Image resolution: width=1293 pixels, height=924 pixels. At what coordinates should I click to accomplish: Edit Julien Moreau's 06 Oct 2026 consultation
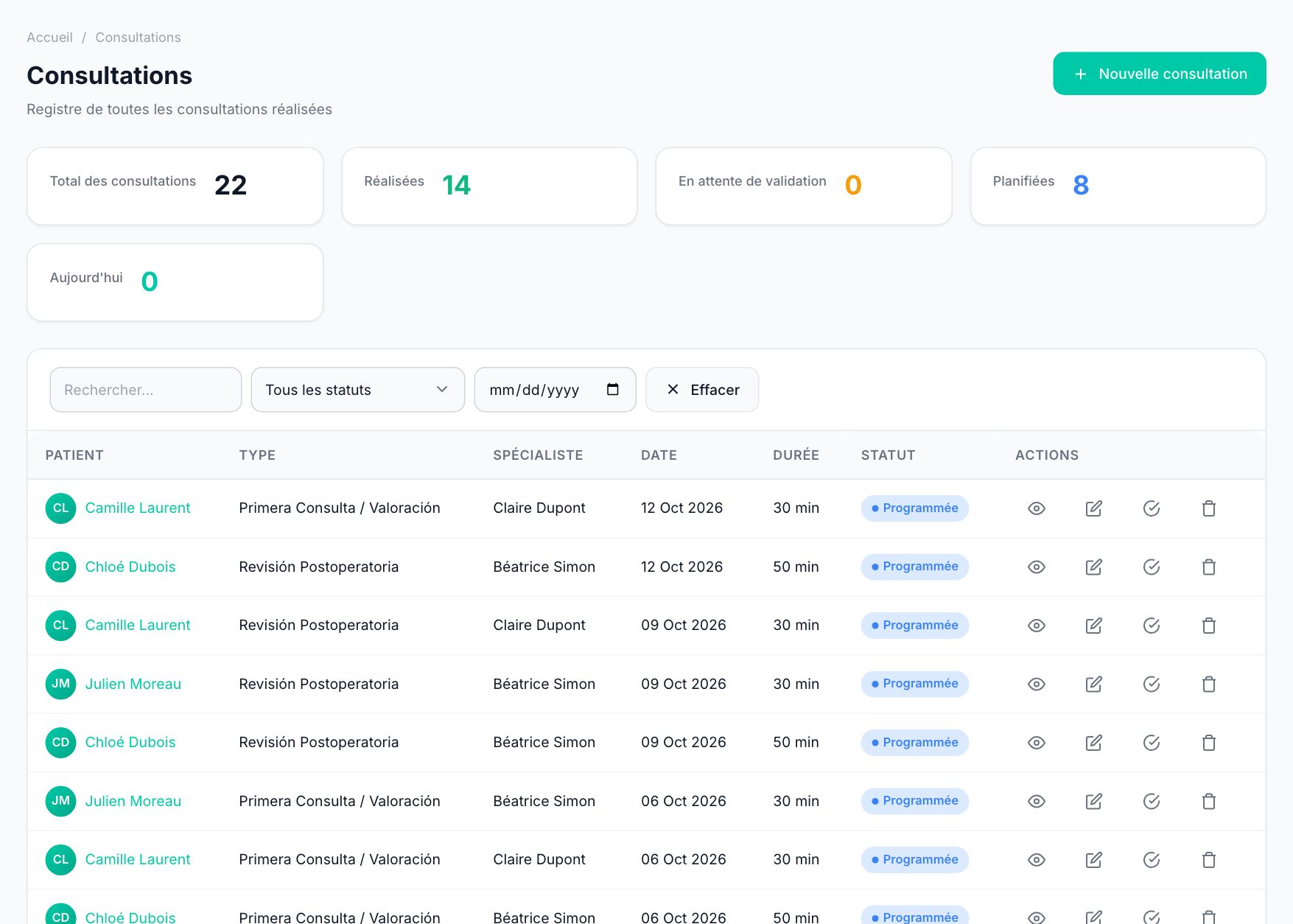coord(1093,801)
